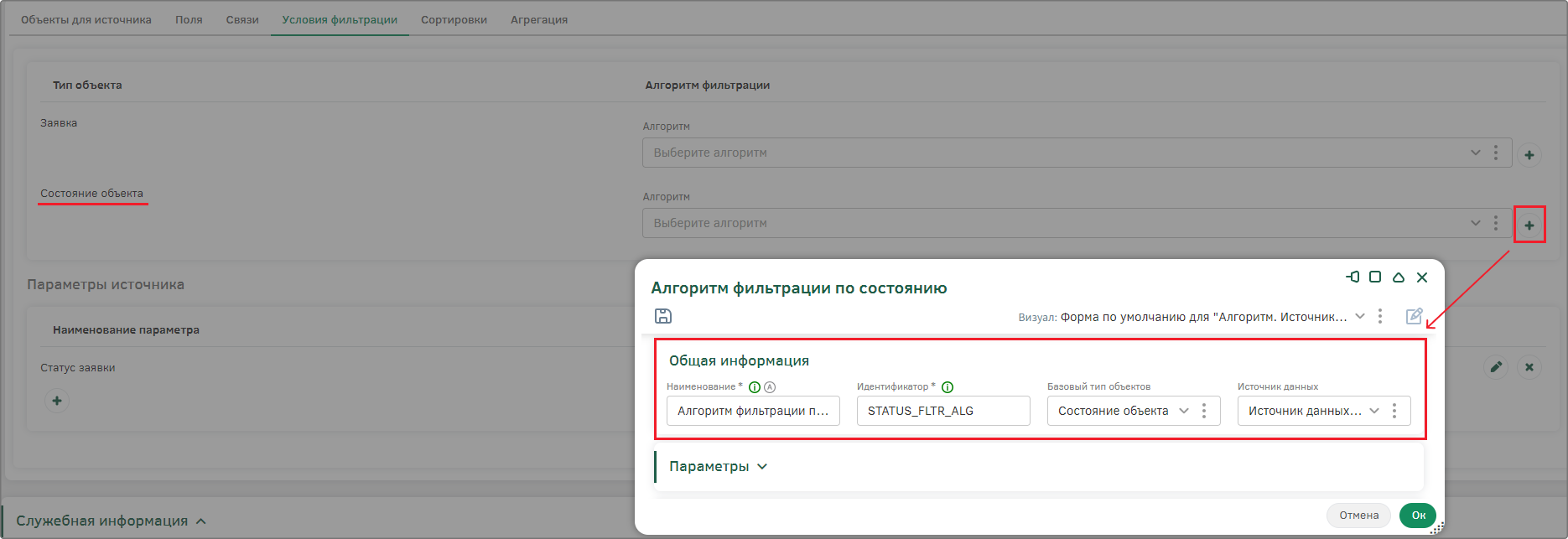This screenshot has width=1568, height=539.
Task: Open algorithm dropdown for Заявка row
Action: pos(1475,153)
